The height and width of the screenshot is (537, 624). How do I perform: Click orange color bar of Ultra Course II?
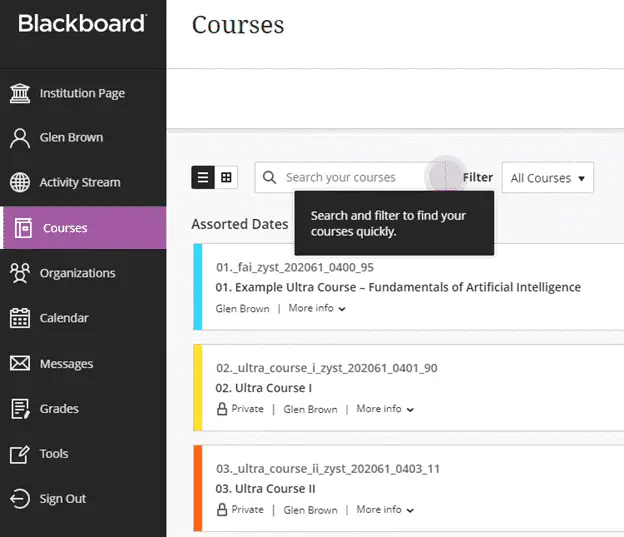198,488
